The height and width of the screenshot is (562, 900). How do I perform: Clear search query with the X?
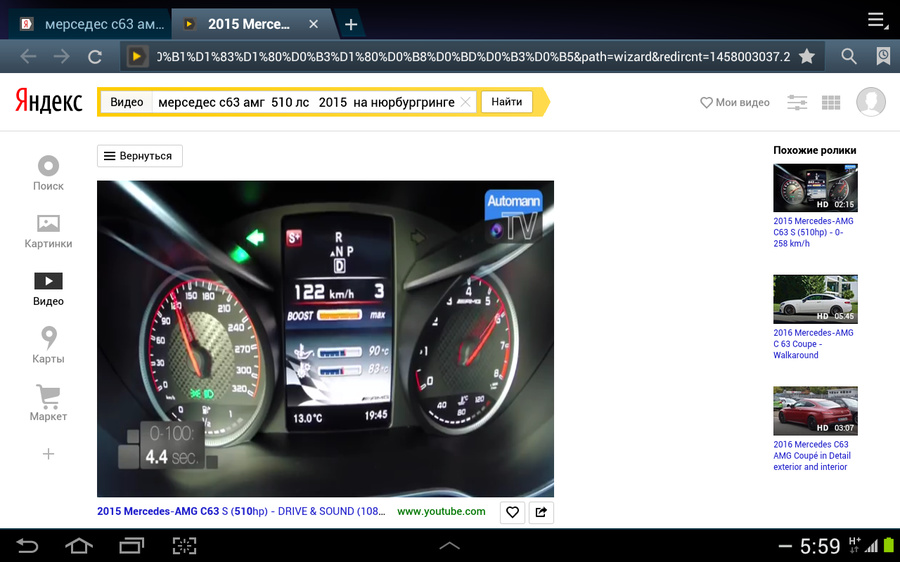click(465, 102)
